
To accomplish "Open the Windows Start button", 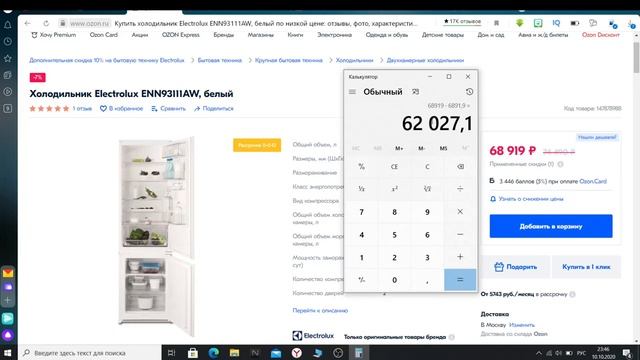I will [x=8, y=353].
